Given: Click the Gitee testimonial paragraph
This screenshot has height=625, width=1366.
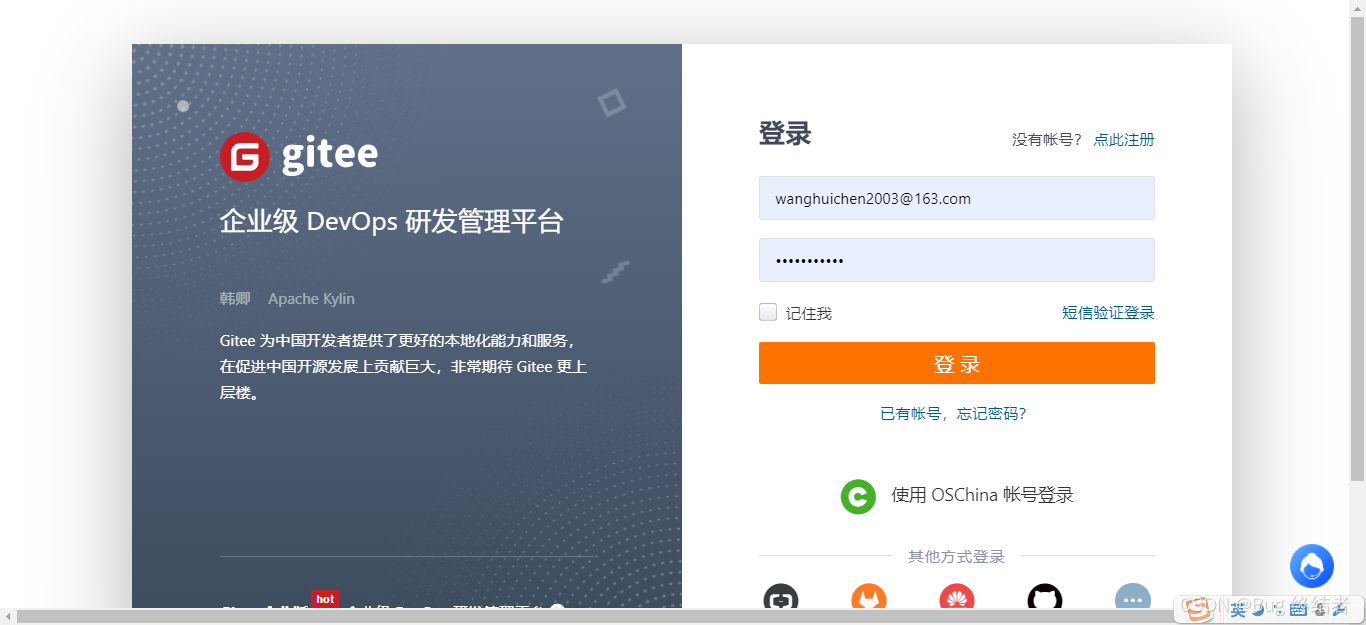Looking at the screenshot, I should (x=404, y=366).
